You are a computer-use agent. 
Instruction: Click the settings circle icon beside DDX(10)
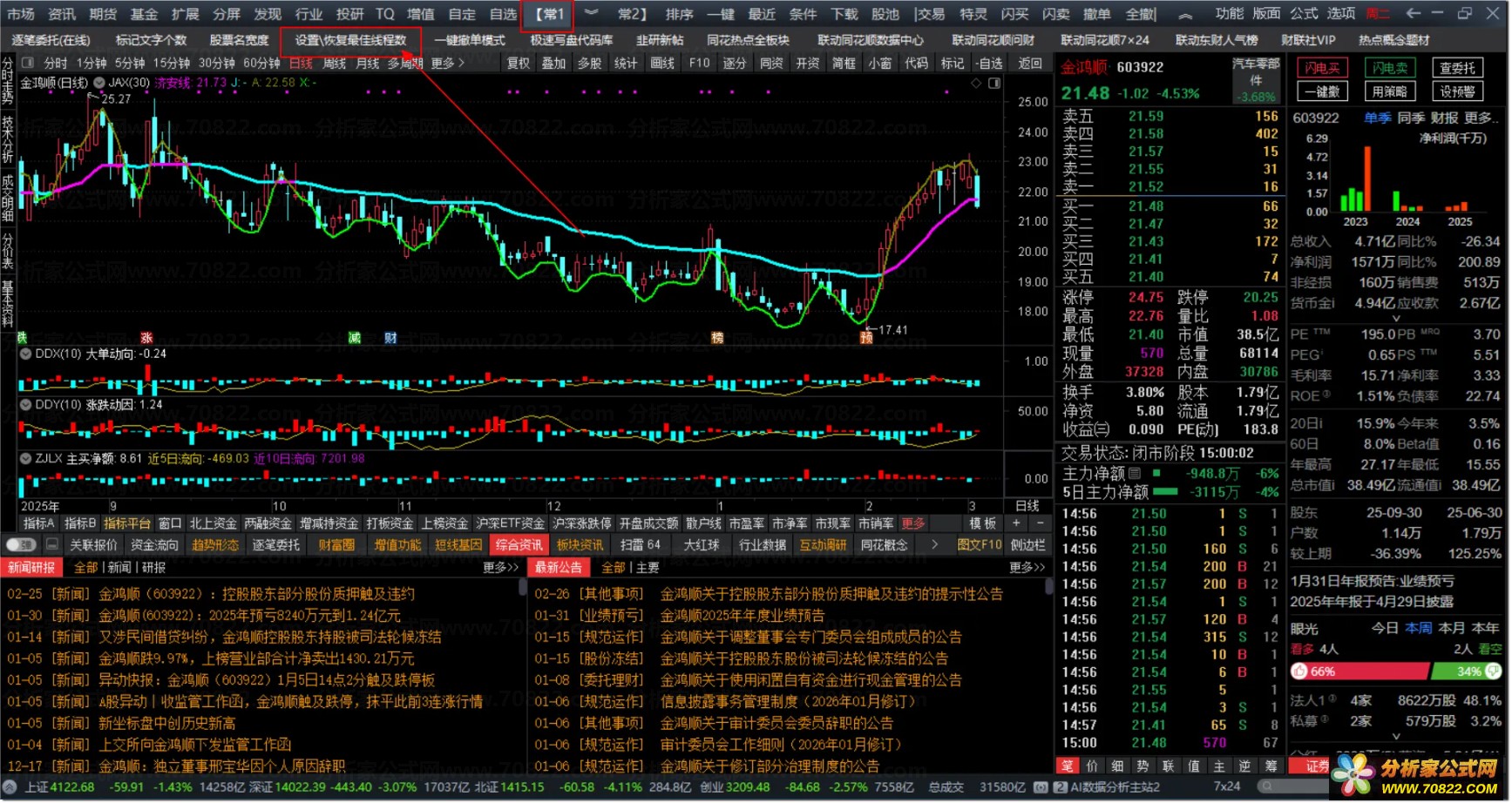coord(26,354)
